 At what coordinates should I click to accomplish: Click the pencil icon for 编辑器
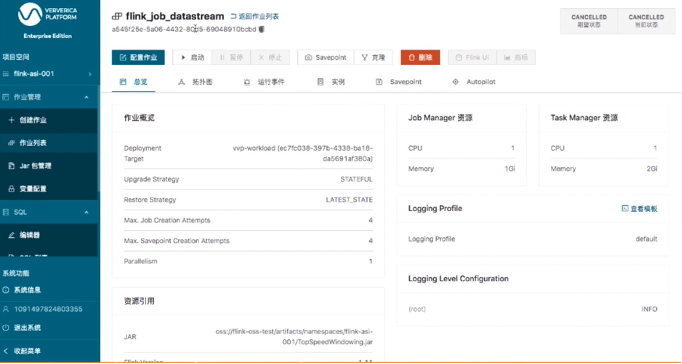pos(12,235)
